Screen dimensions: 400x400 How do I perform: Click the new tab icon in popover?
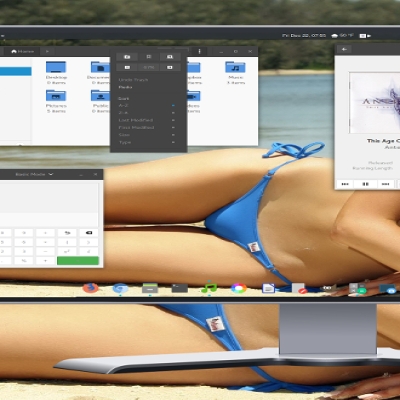point(170,57)
